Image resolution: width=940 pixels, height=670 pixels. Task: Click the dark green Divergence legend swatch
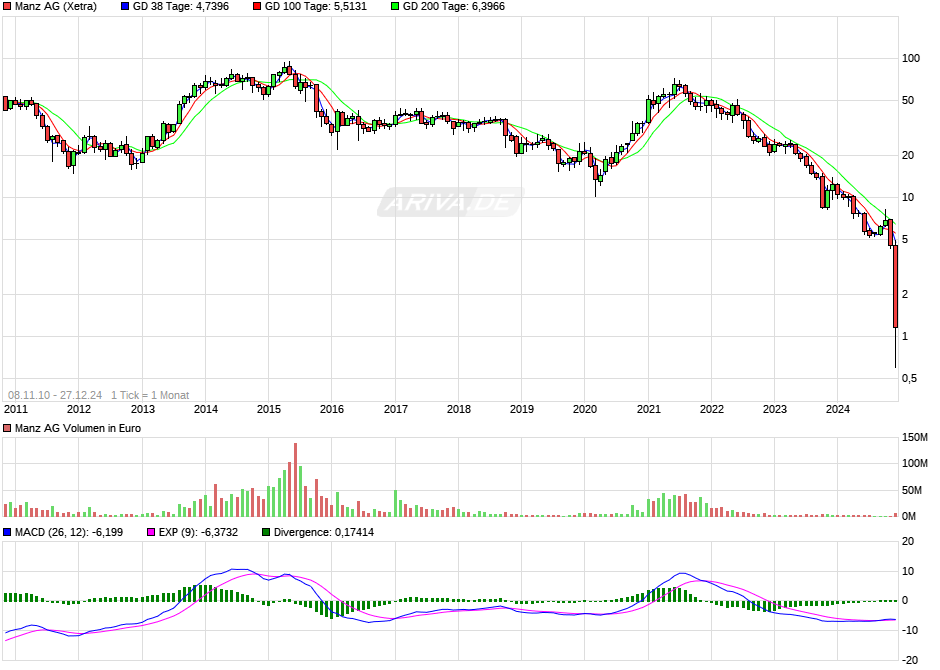(x=266, y=532)
